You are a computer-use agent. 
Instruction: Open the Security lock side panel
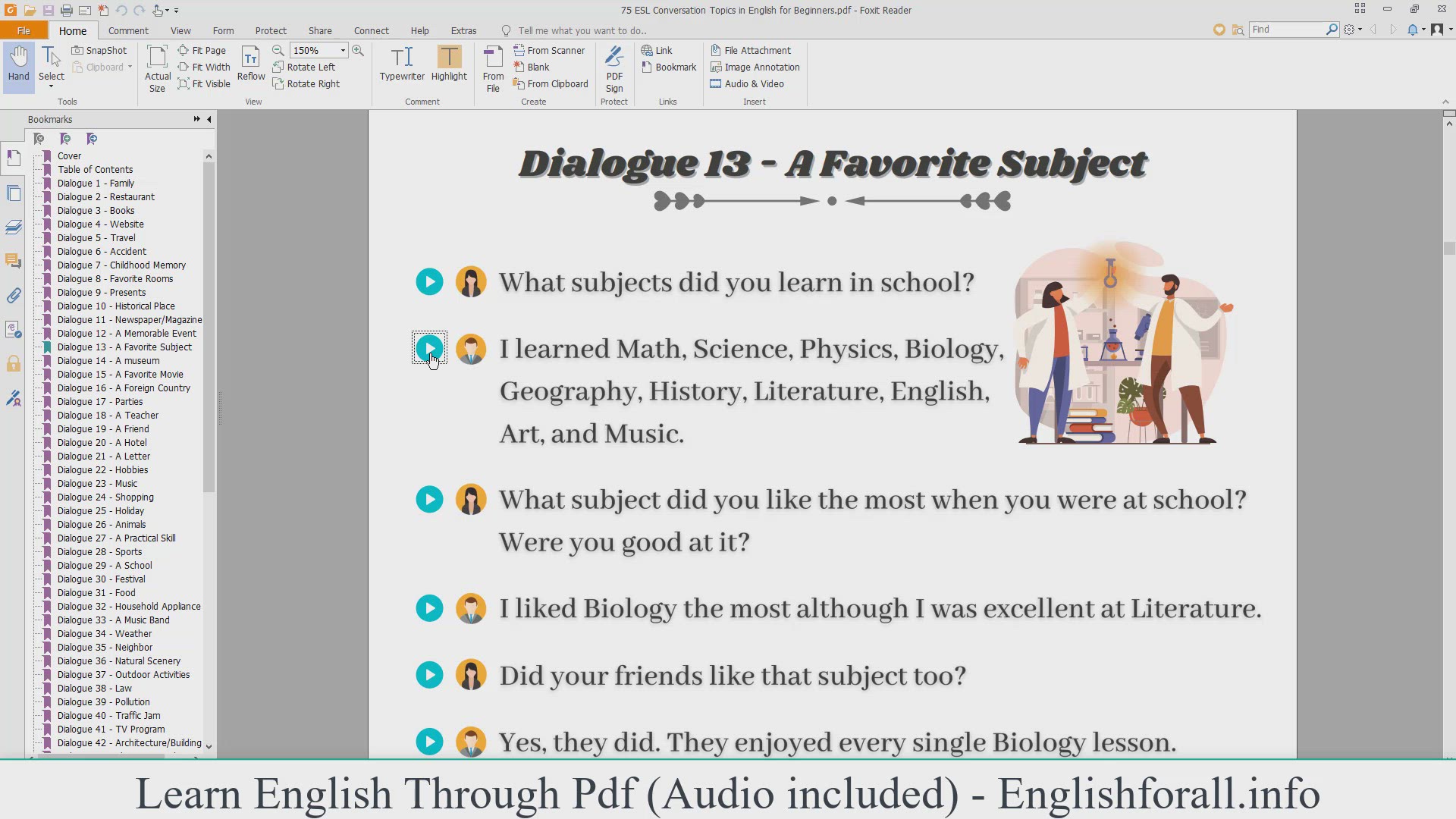coord(14,364)
